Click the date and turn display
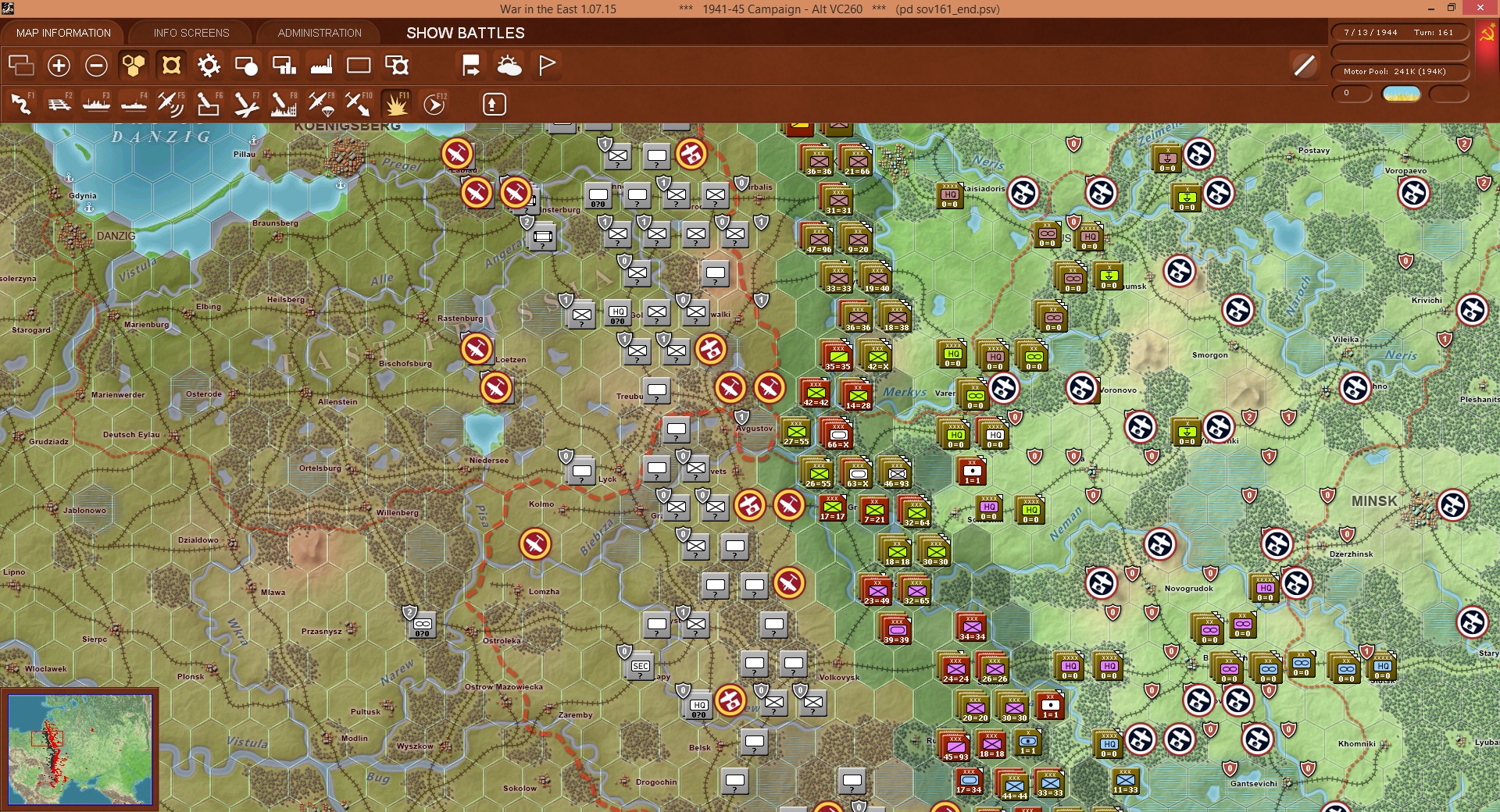The image size is (1500, 812). click(x=1399, y=33)
